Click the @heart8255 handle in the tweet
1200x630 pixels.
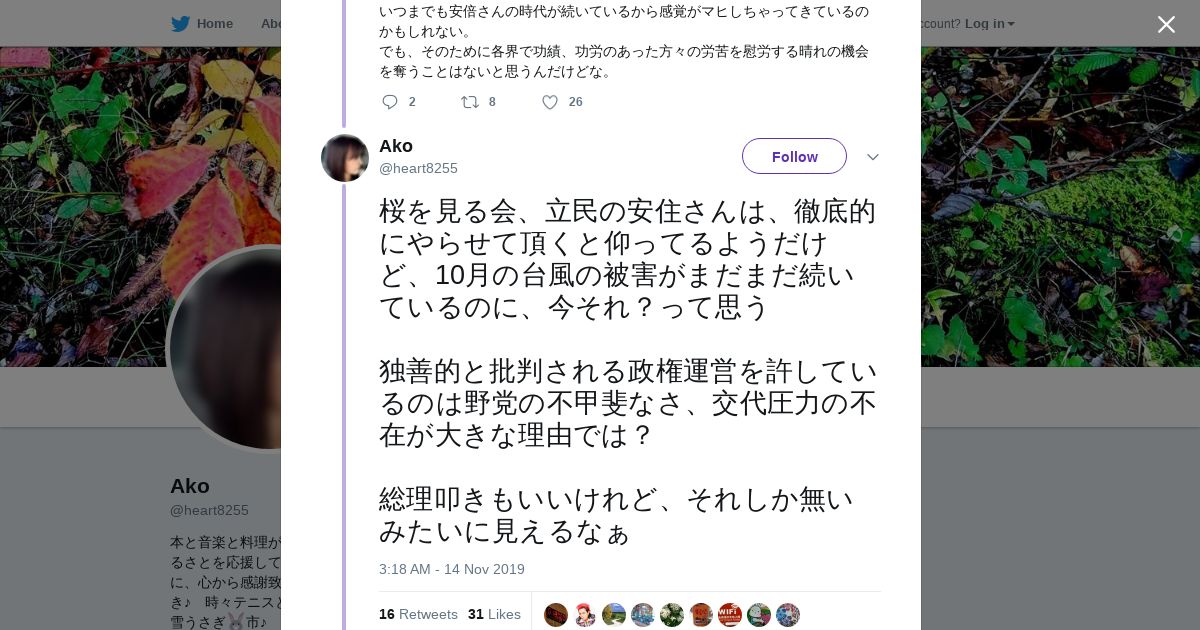[418, 168]
